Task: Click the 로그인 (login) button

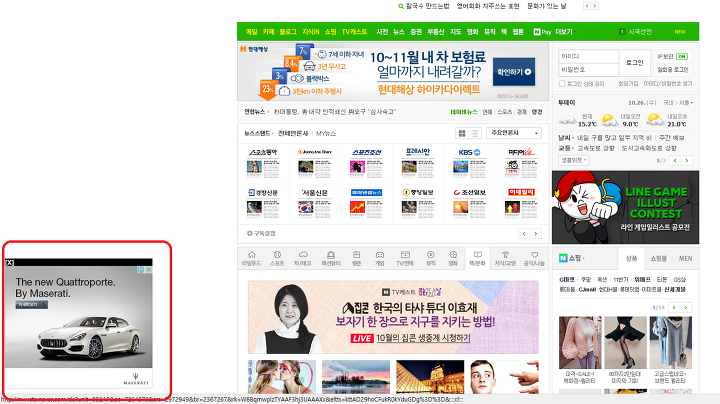Action: 635,62
